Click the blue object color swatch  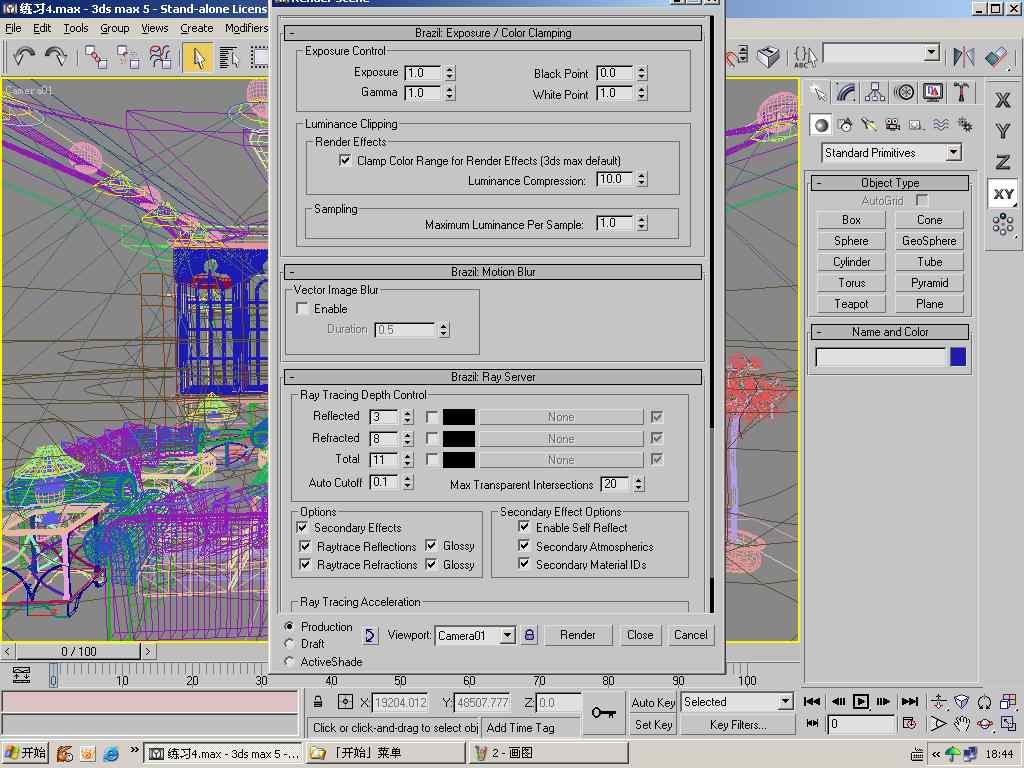(x=958, y=357)
